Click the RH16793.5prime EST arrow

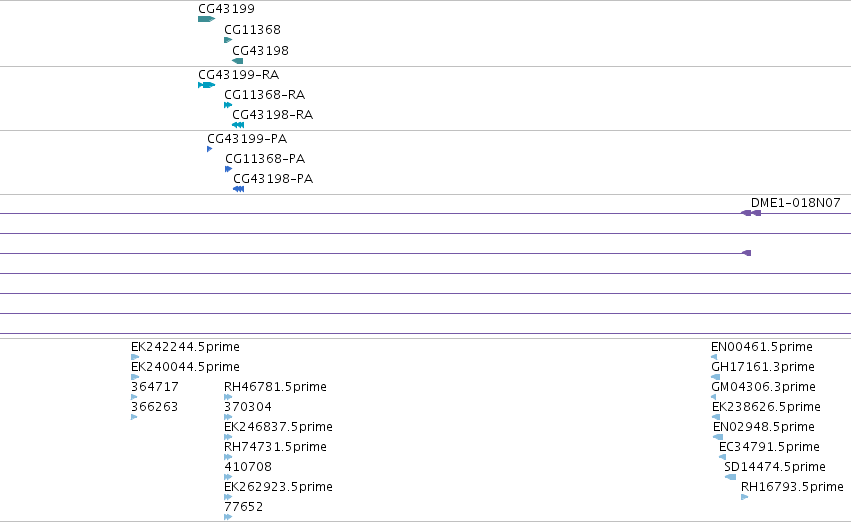pos(745,496)
